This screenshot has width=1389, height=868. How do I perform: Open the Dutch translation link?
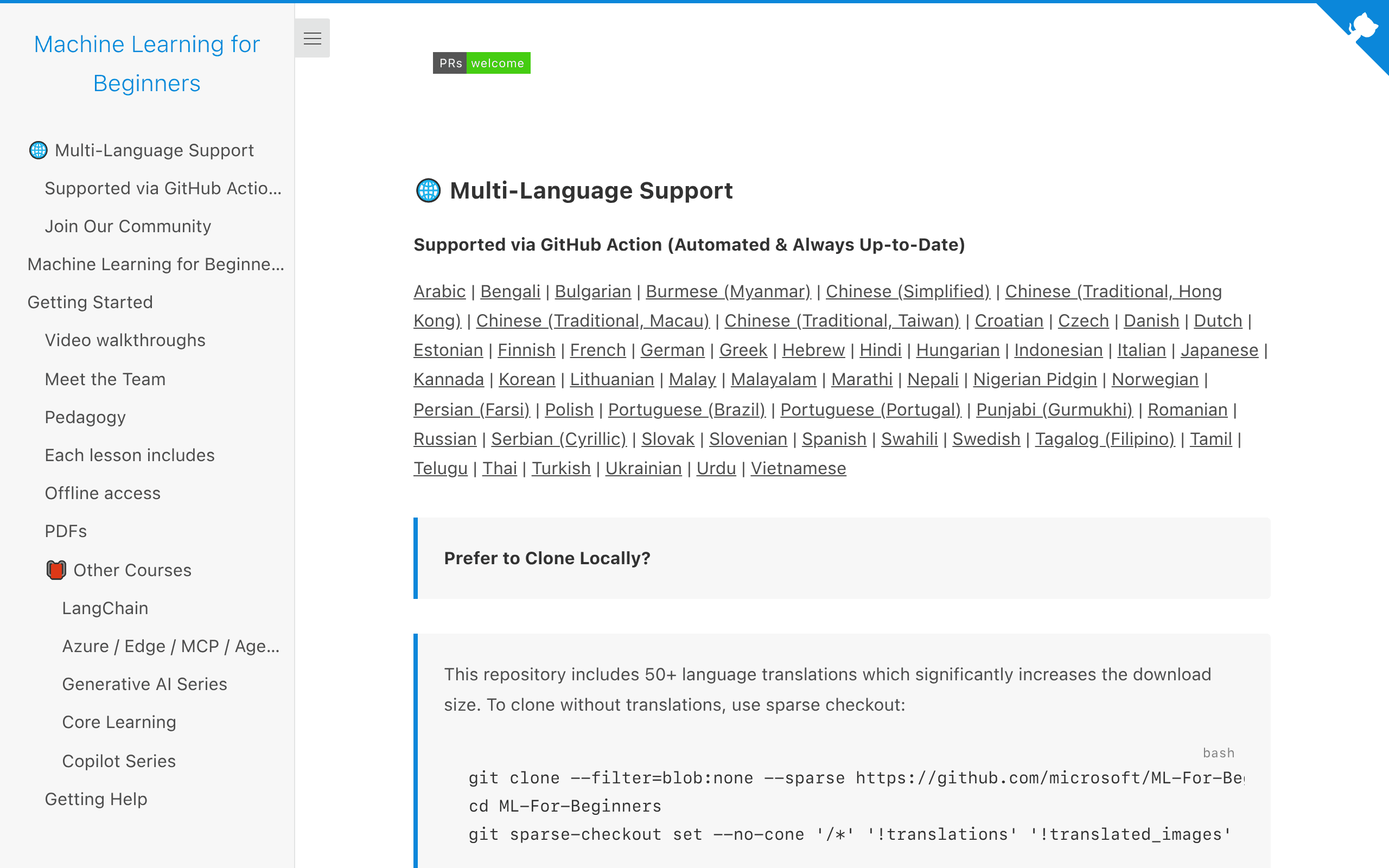pyautogui.click(x=1218, y=320)
